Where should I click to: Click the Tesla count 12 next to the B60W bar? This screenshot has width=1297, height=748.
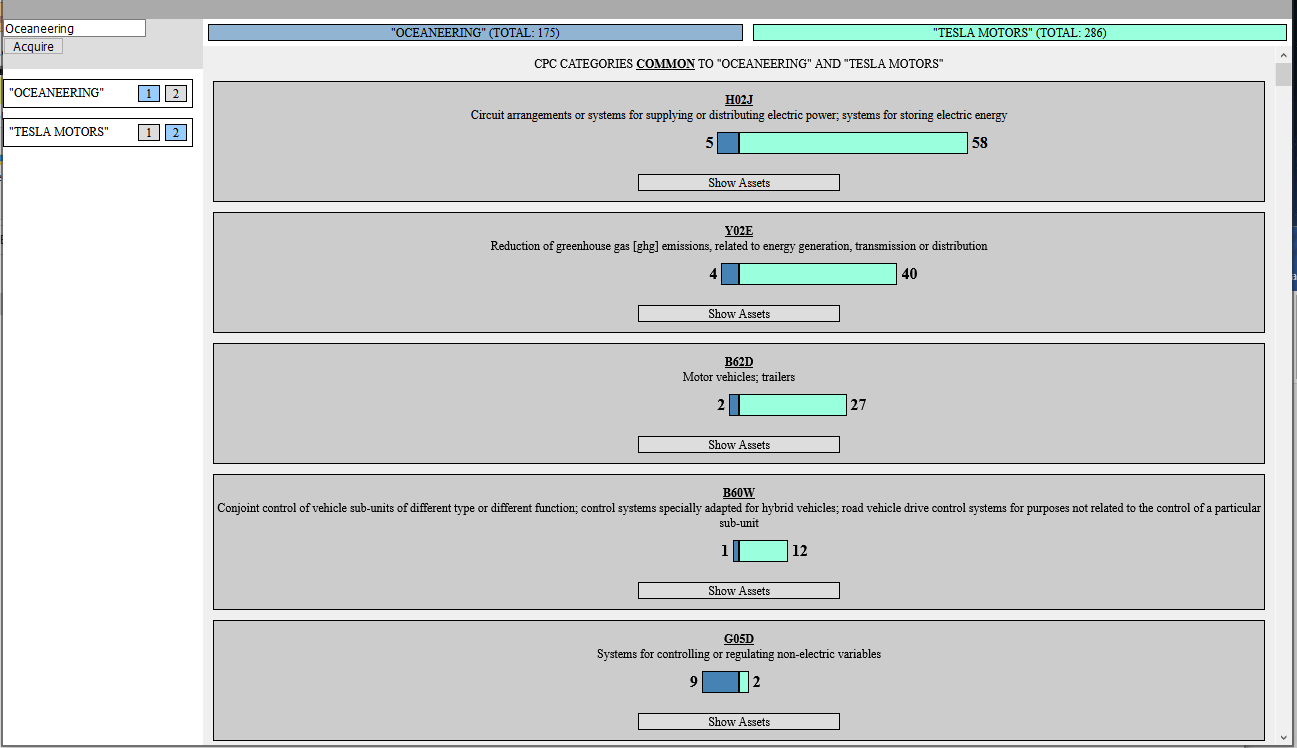click(800, 551)
